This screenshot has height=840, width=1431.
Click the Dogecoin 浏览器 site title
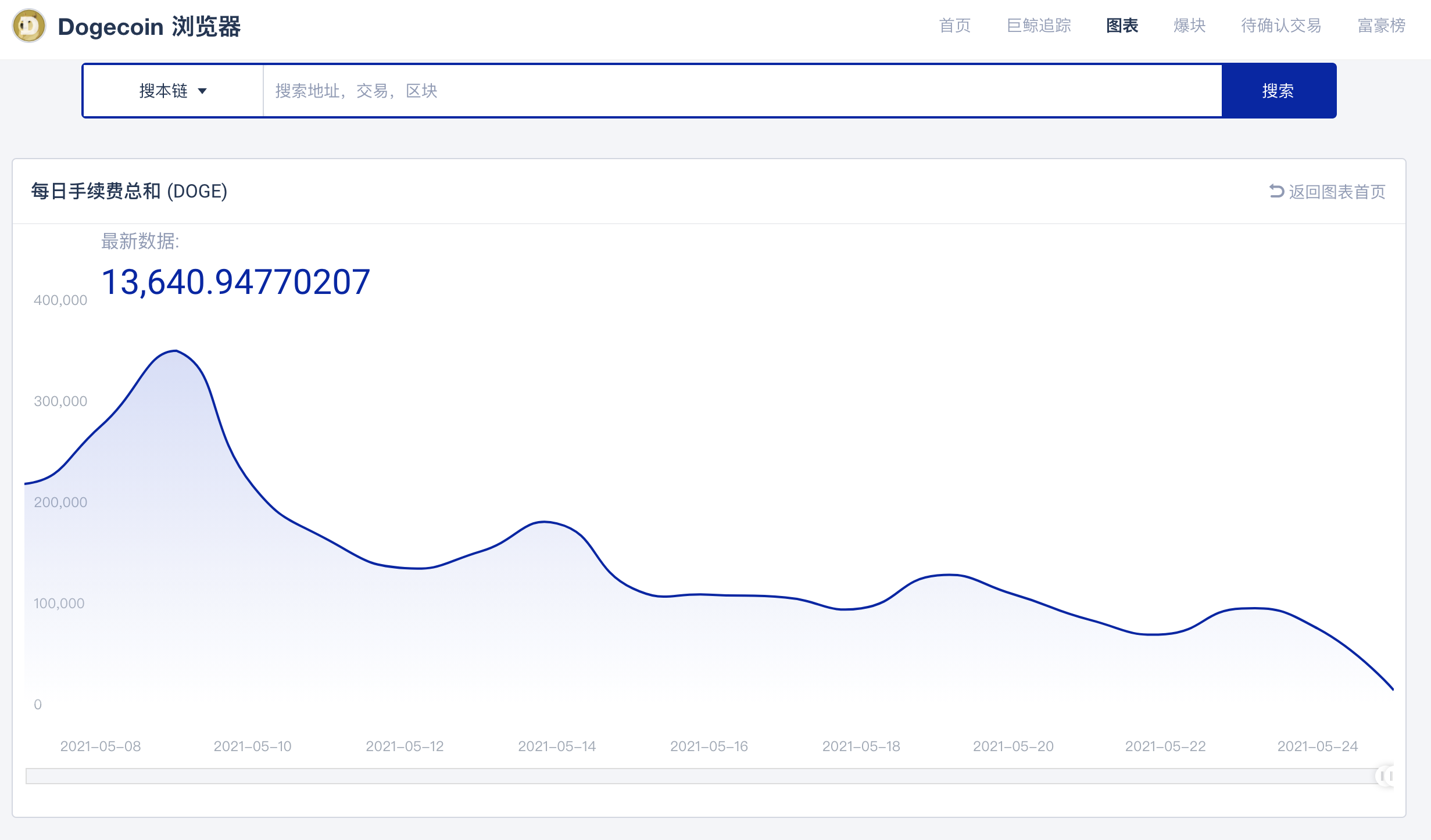click(x=149, y=27)
